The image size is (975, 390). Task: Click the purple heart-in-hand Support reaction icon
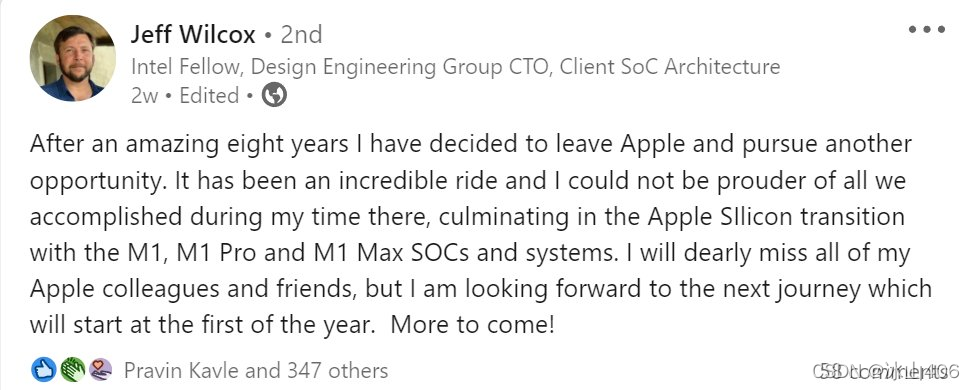click(100, 370)
